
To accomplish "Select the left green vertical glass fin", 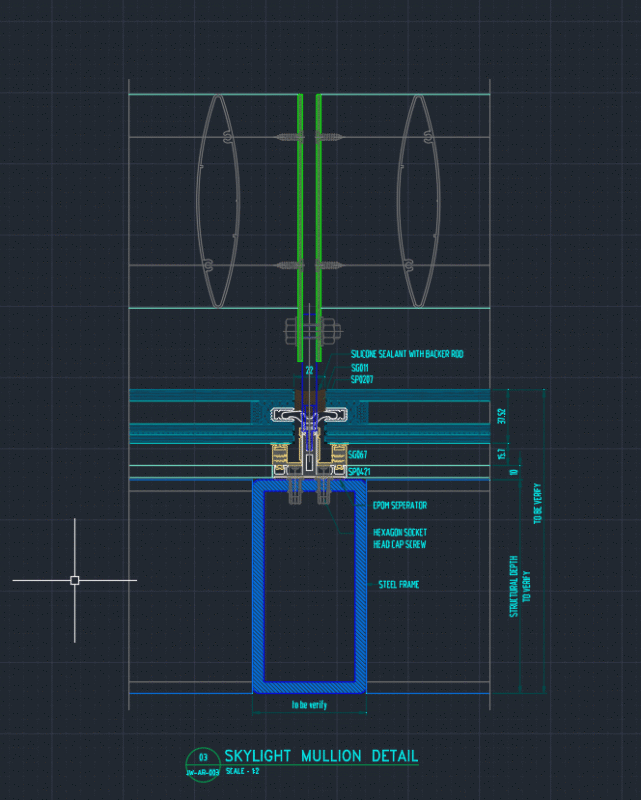I will (300, 227).
